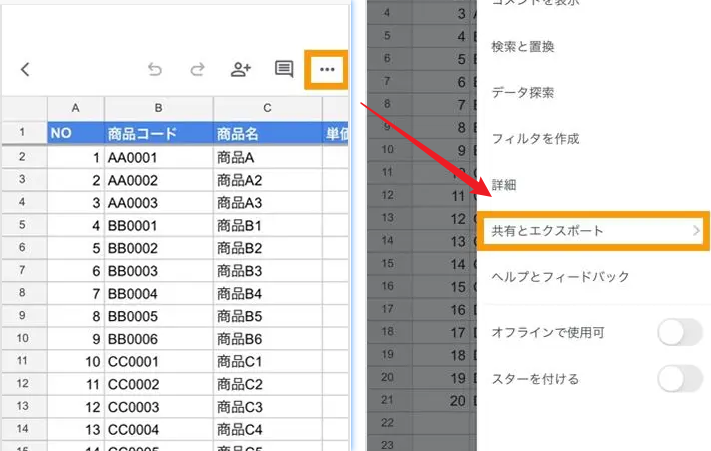Select cell BB0006
711x451 pixels.
(x=159, y=339)
